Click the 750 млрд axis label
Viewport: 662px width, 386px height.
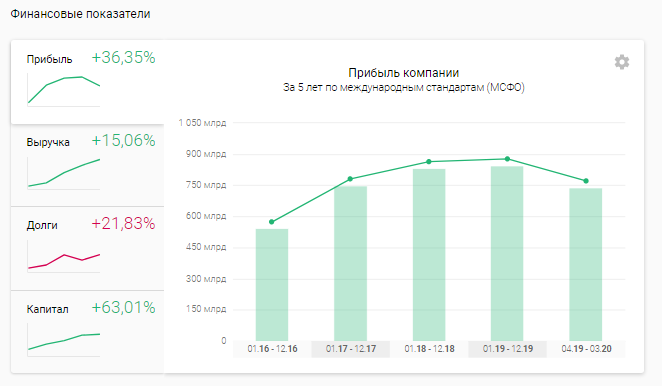[x=206, y=185]
